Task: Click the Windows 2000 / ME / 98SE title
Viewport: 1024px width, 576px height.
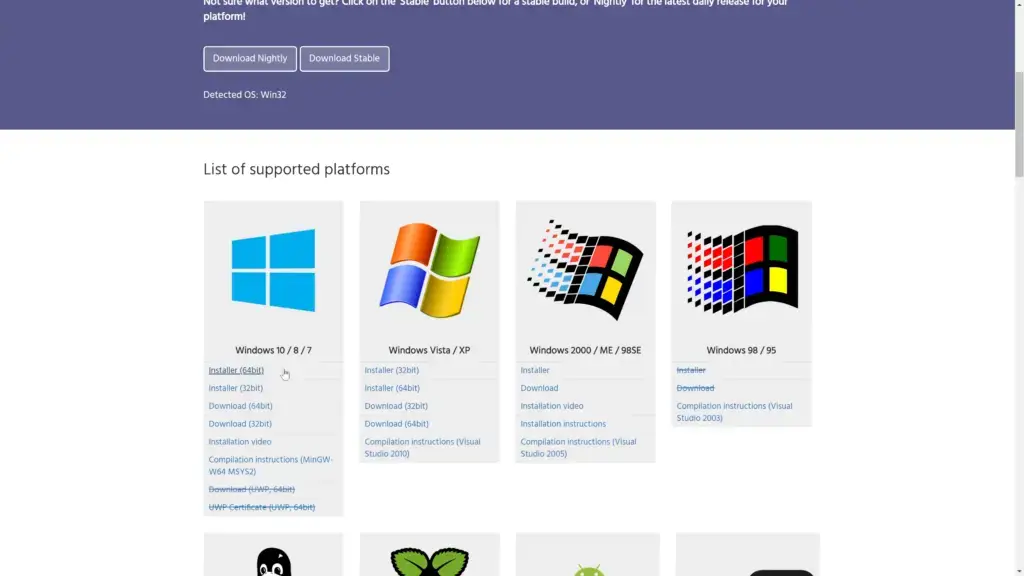Action: pos(585,351)
